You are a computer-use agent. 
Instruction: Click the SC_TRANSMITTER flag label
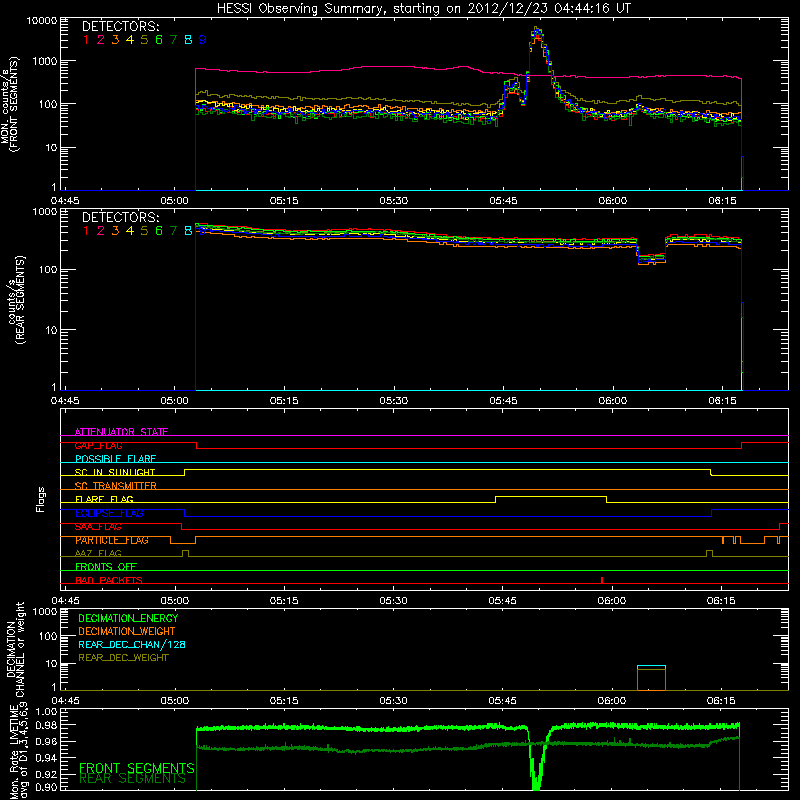pos(115,485)
